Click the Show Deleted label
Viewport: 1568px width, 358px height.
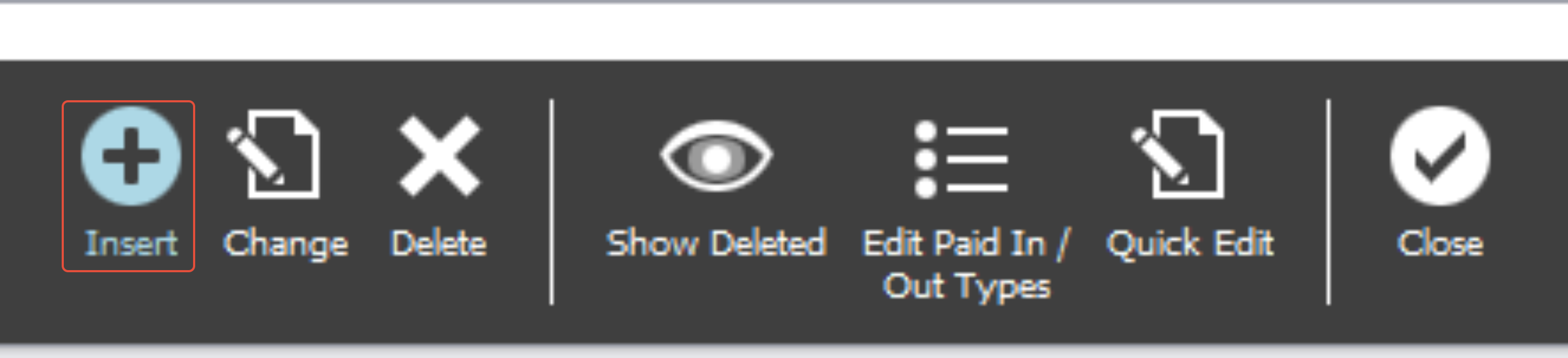(716, 243)
